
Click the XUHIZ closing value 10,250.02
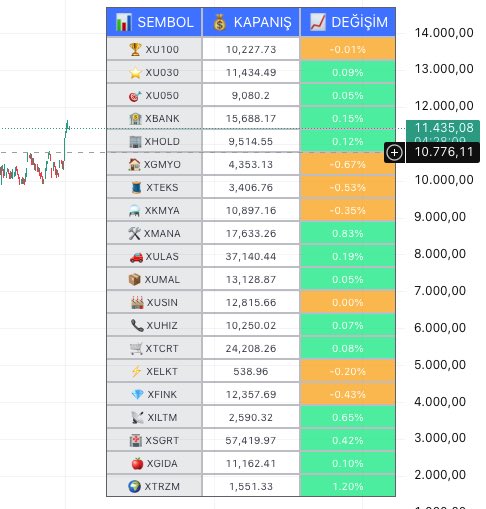[x=251, y=326]
